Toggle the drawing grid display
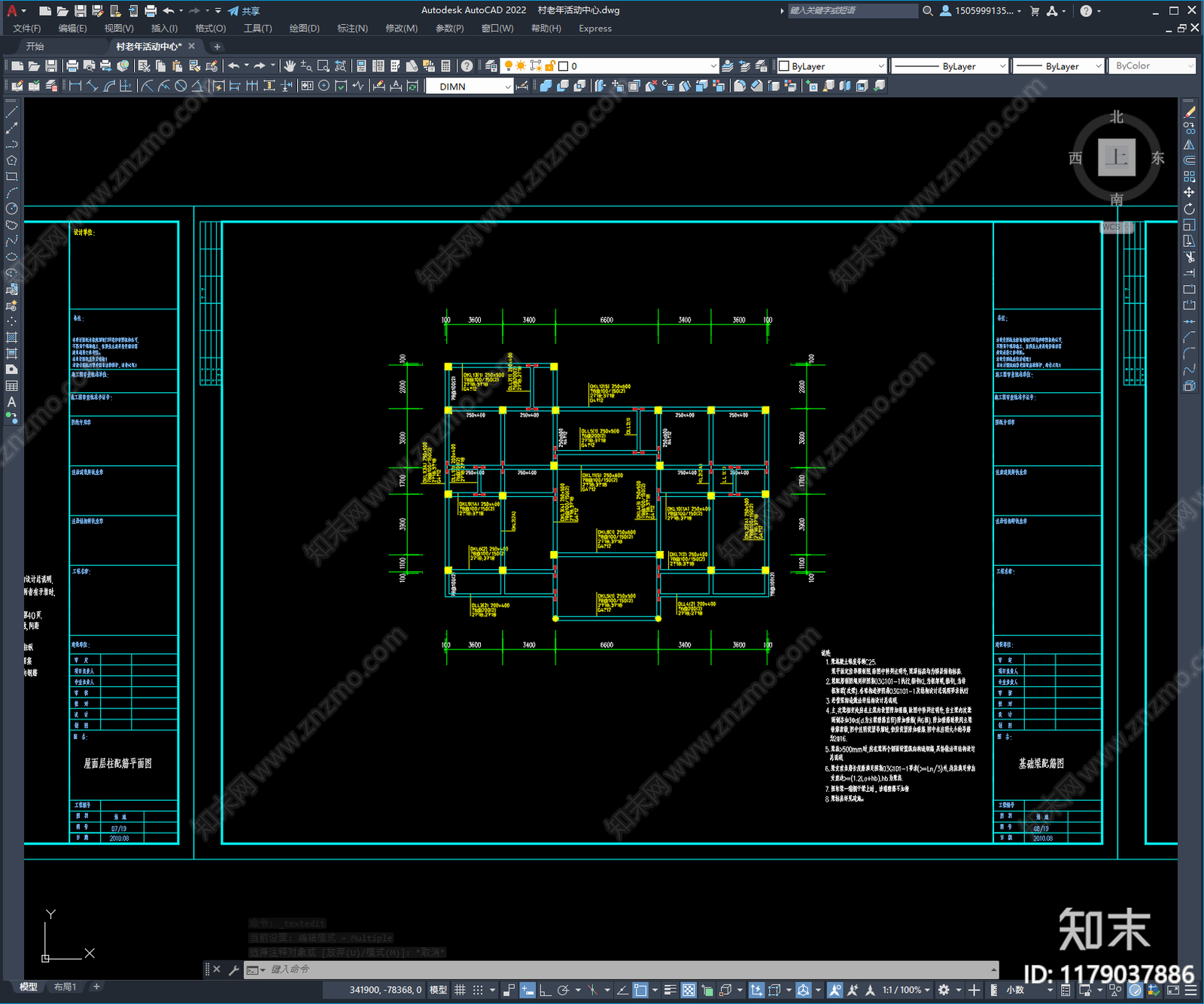This screenshot has height=1004, width=1204. [460, 990]
